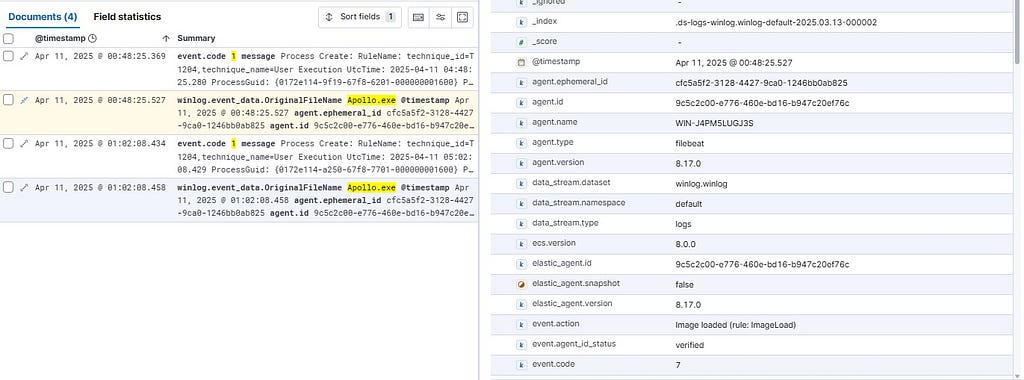Switch to the Field statistics tab
Image resolution: width=1024 pixels, height=380 pixels.
click(127, 17)
